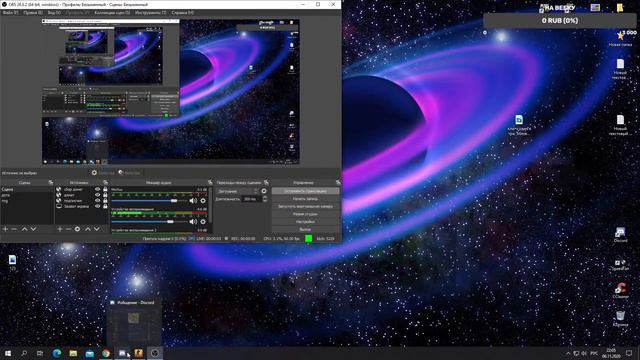Move source up with arrow icon
The height and width of the screenshot is (360, 640).
click(x=88, y=229)
